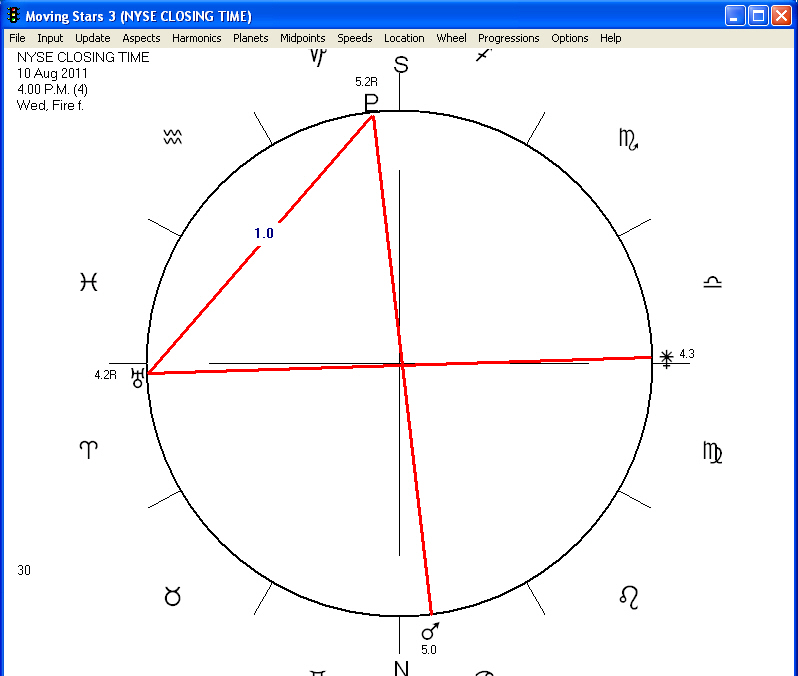The height and width of the screenshot is (676, 798).
Task: Open the File menu
Action: (x=17, y=38)
